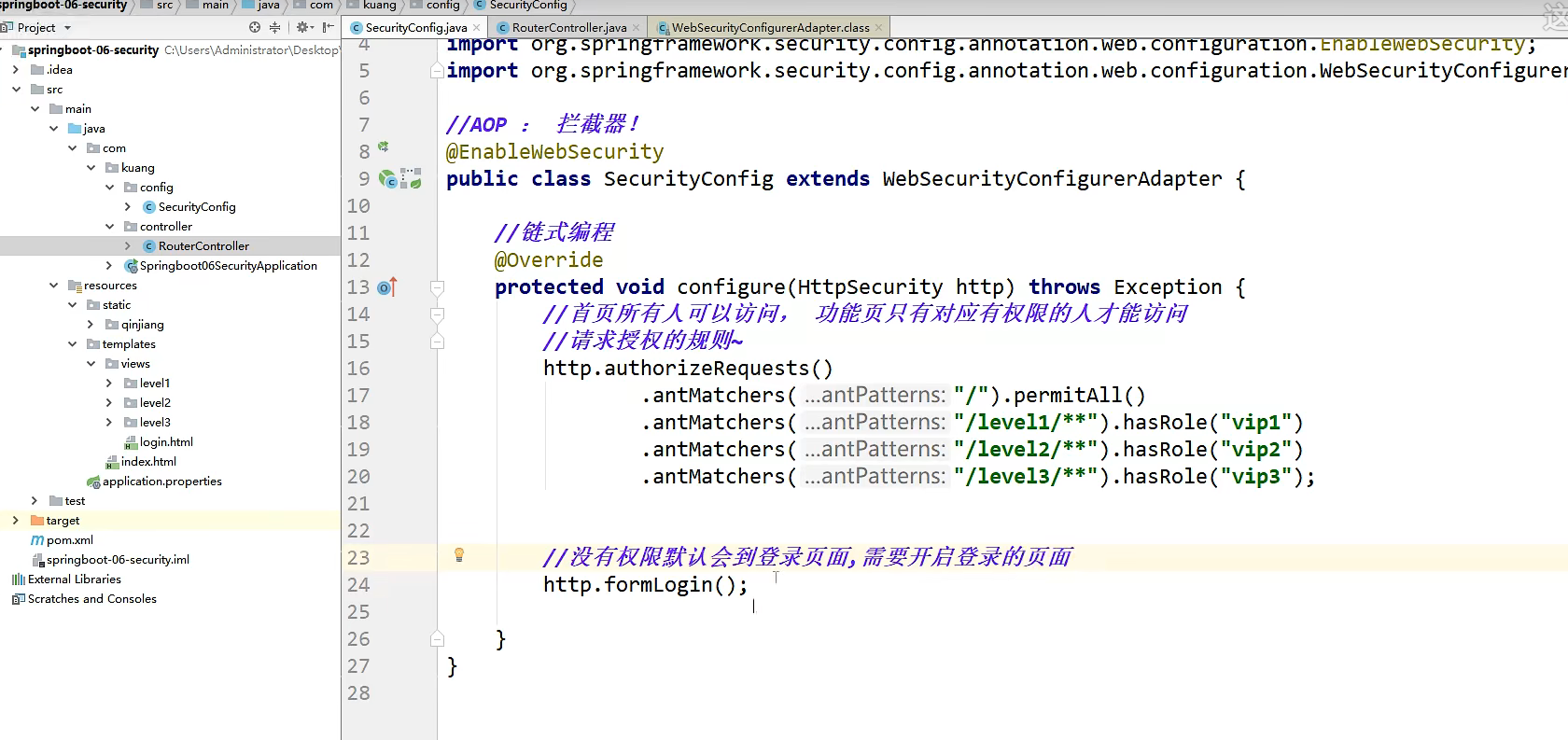This screenshot has width=1568, height=740.
Task: Hide the Project tool window
Action: click(x=329, y=28)
